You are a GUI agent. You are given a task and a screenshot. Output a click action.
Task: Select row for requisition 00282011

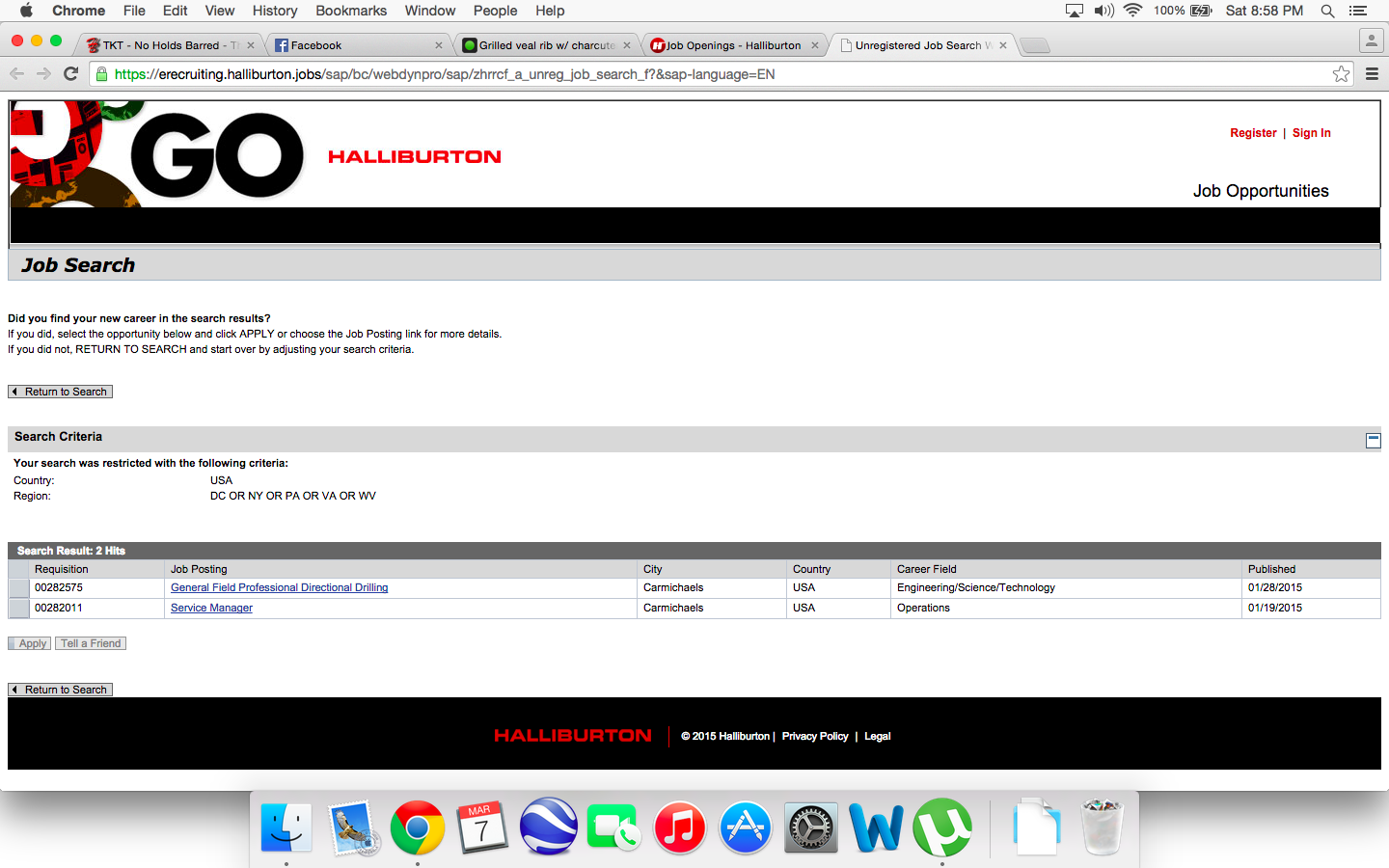click(18, 609)
